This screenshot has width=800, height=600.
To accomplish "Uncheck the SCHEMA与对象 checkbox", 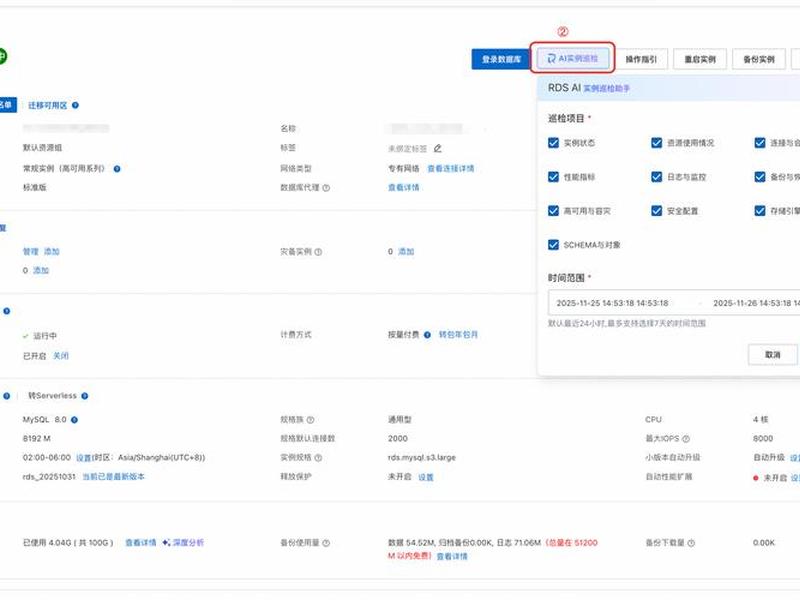I will point(553,245).
